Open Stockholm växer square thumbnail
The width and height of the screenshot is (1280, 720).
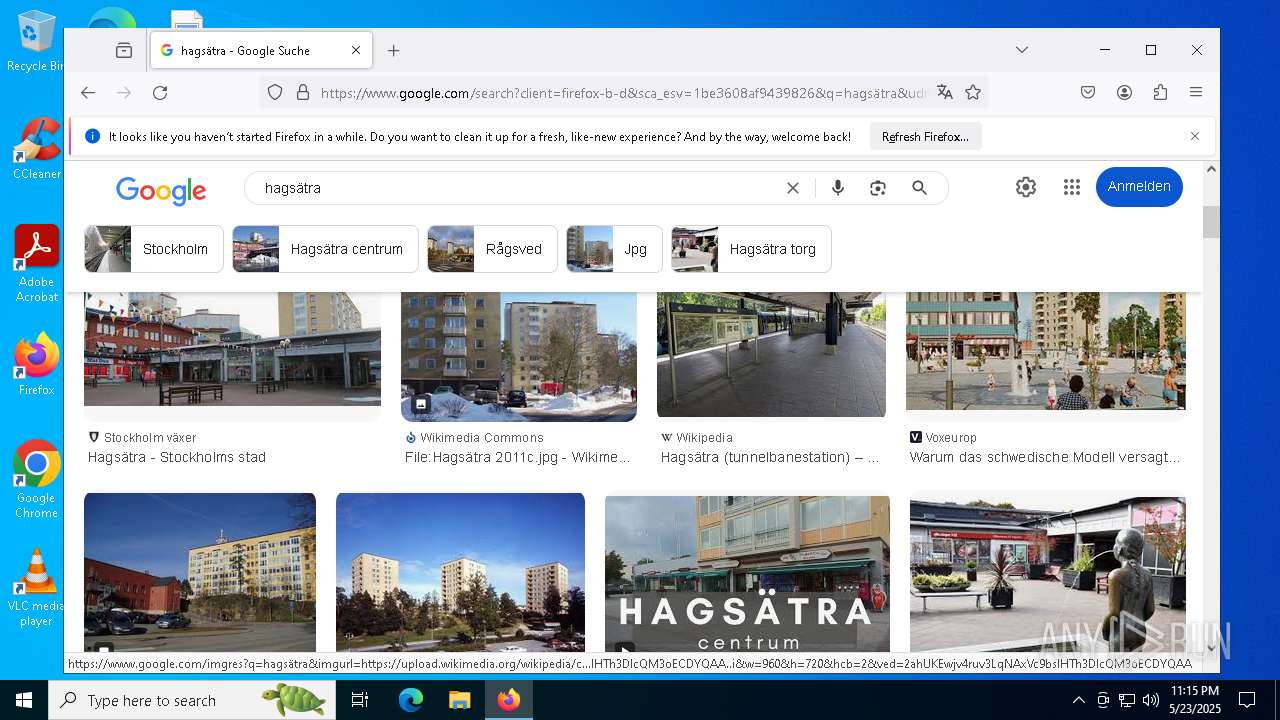pos(232,349)
